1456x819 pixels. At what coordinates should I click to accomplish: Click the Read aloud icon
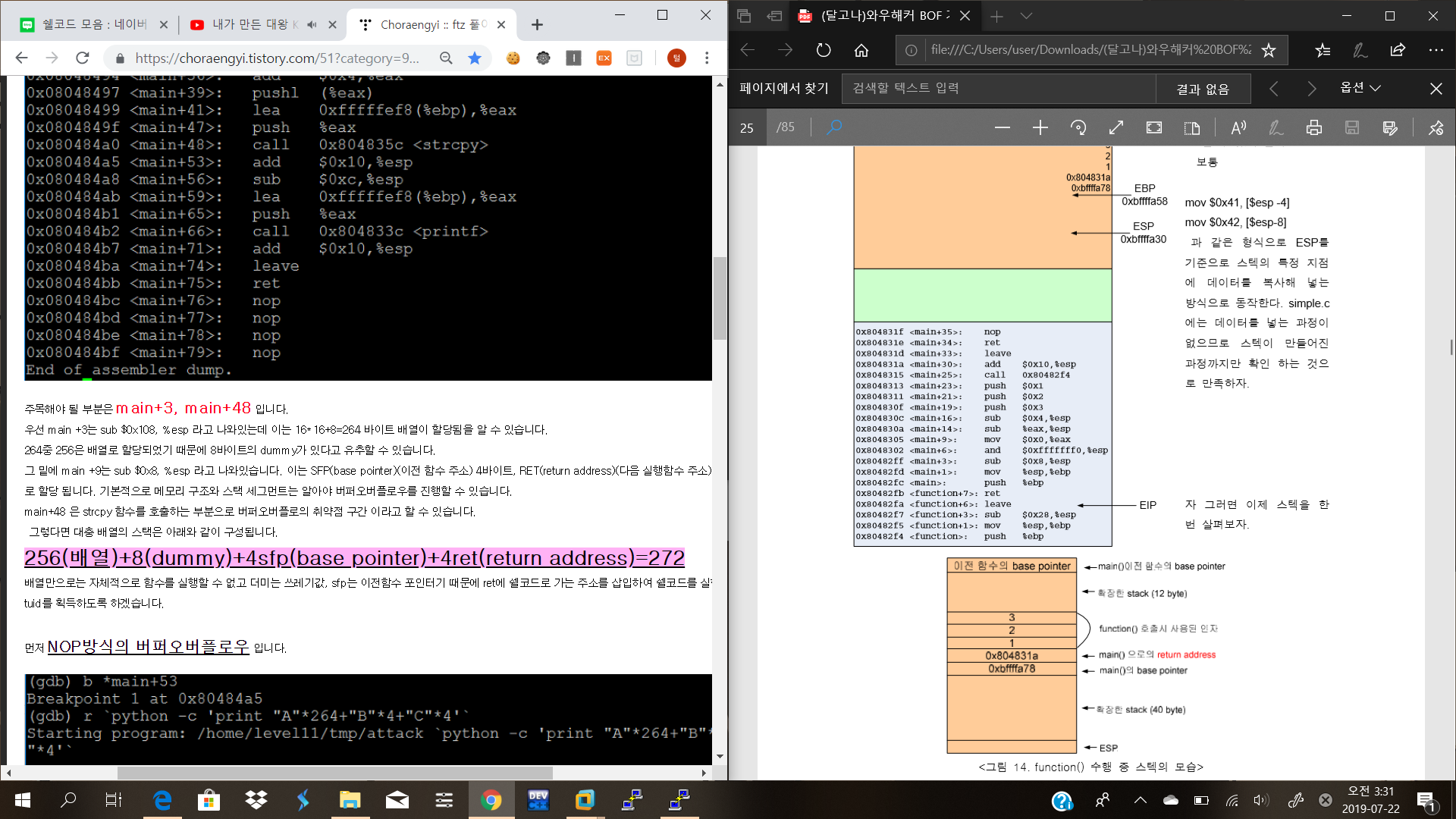coord(1238,127)
